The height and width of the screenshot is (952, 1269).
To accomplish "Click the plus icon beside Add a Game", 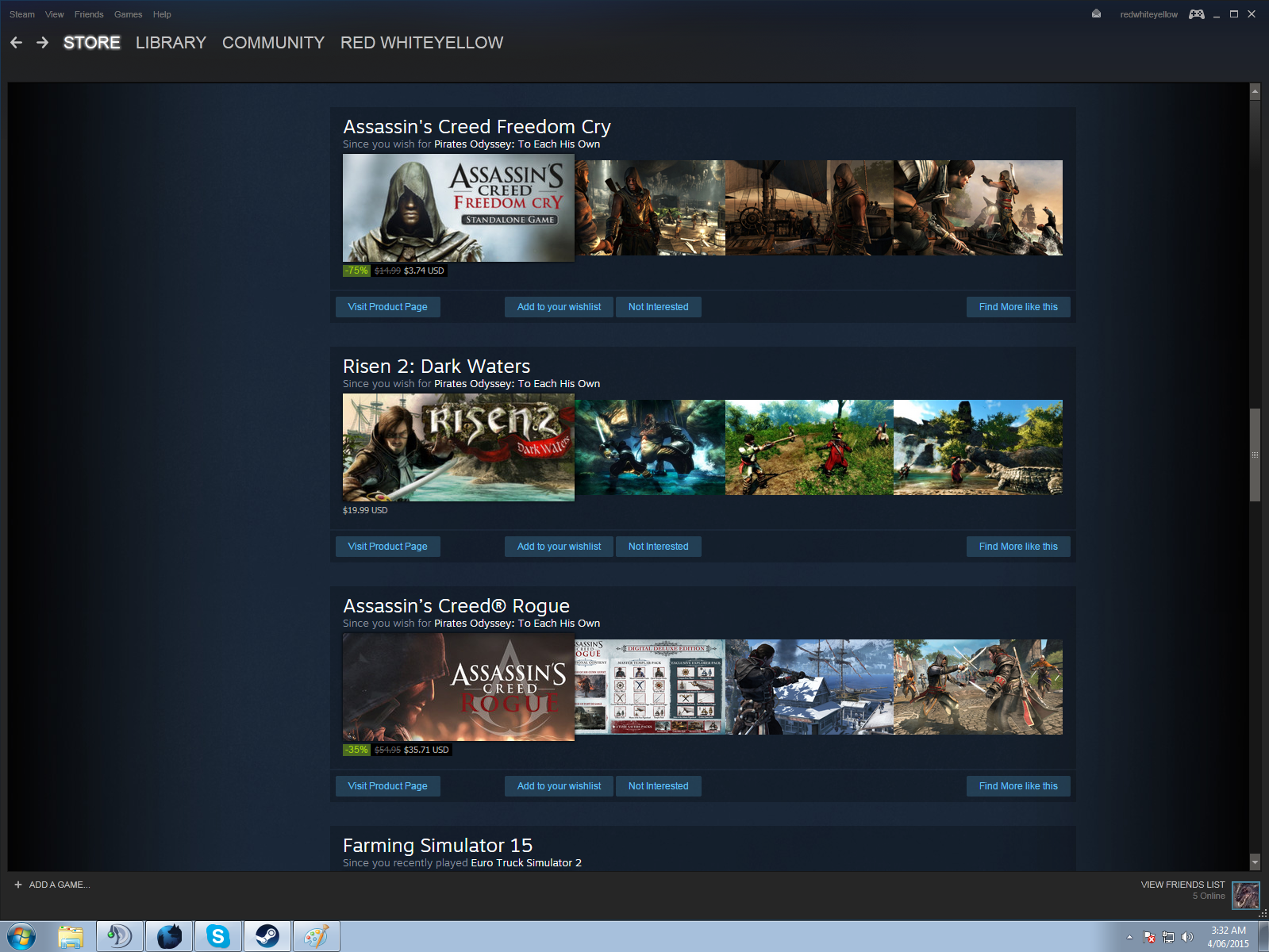I will click(x=18, y=885).
